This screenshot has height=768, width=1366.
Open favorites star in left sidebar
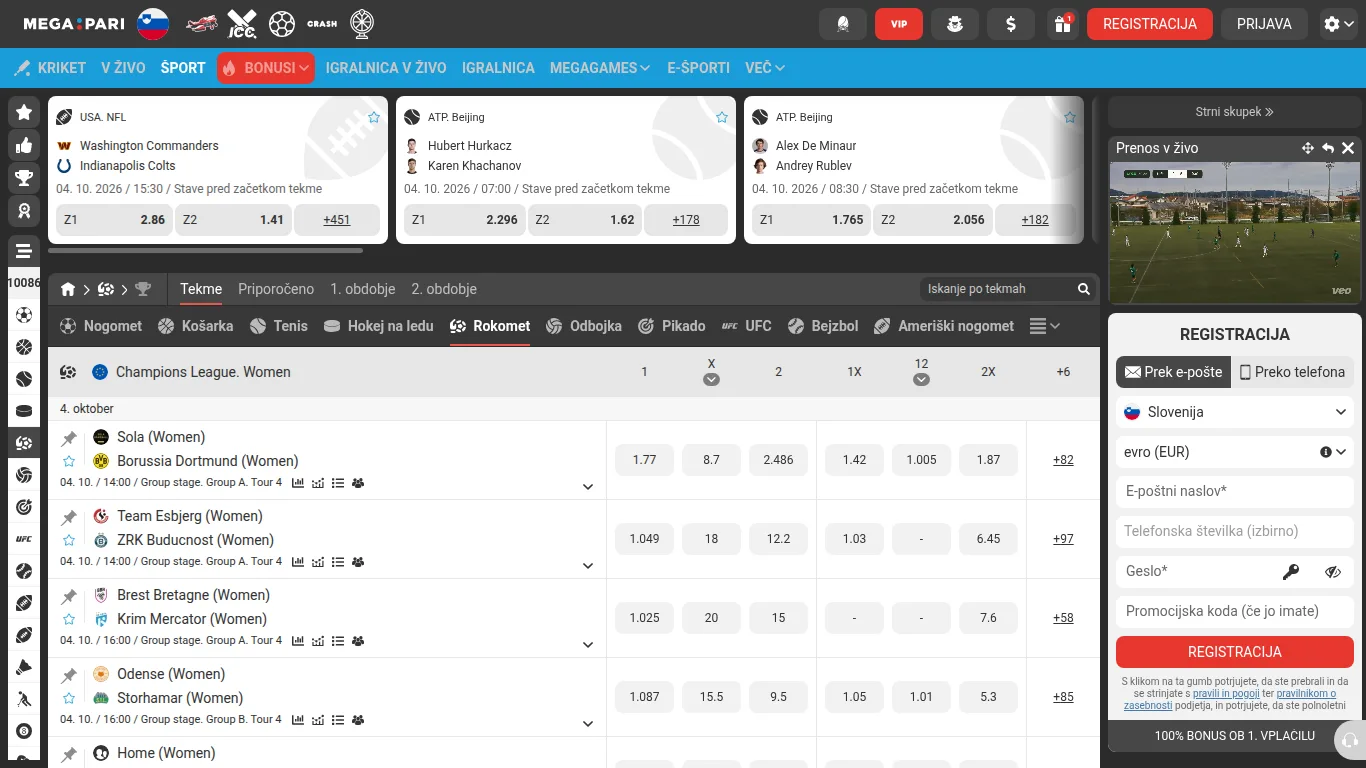click(x=24, y=113)
